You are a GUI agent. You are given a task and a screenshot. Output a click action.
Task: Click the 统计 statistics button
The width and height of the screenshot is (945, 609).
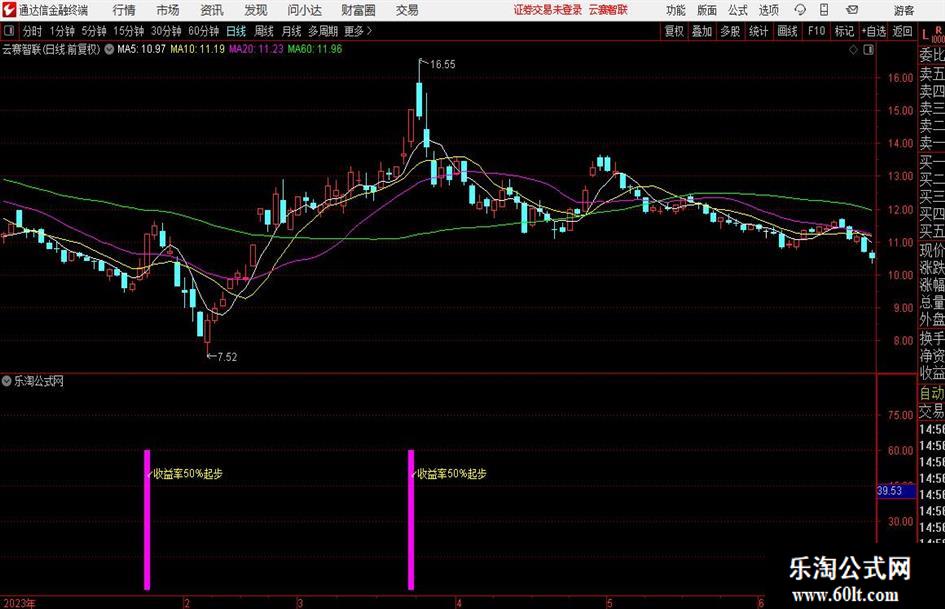pyautogui.click(x=758, y=31)
